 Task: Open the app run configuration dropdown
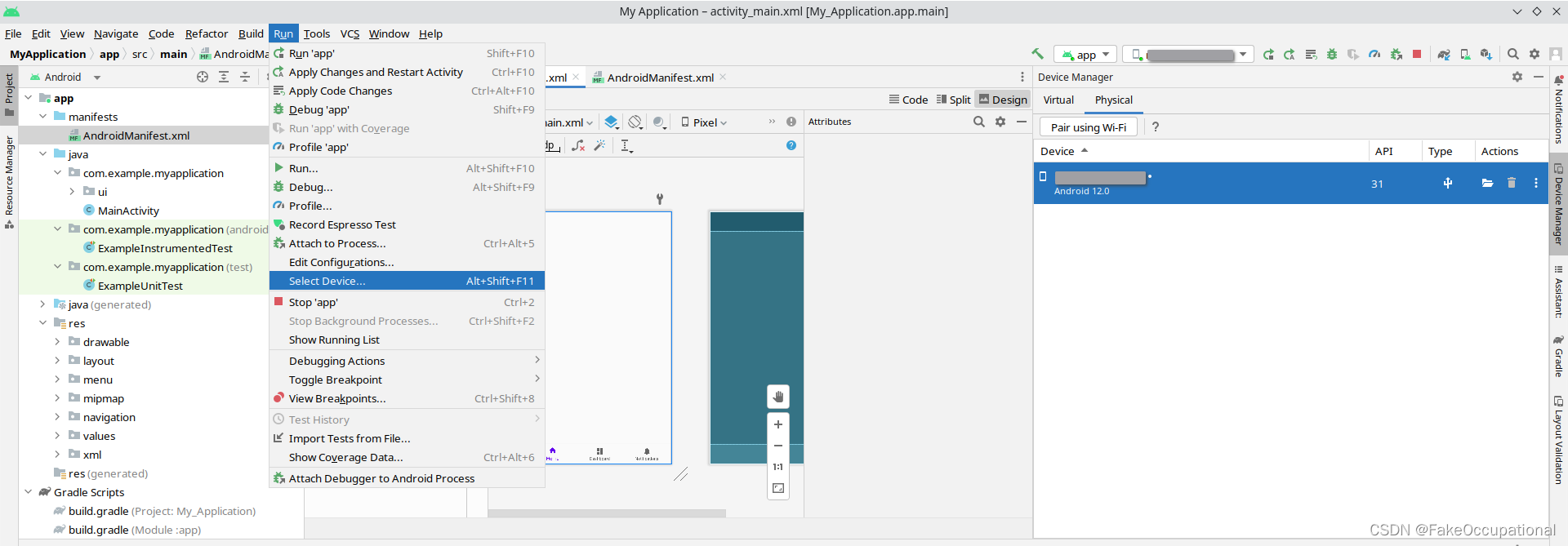coord(1085,55)
